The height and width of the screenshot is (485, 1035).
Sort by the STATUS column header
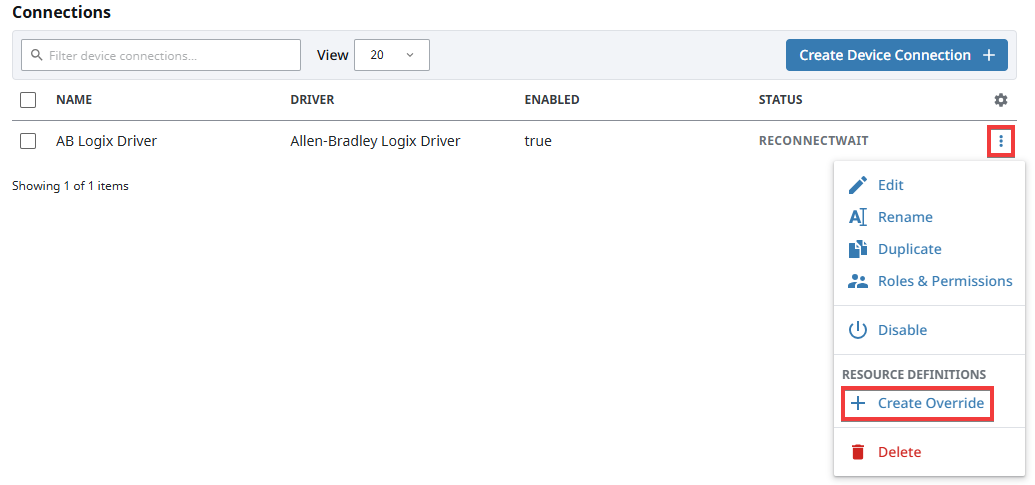(x=780, y=100)
